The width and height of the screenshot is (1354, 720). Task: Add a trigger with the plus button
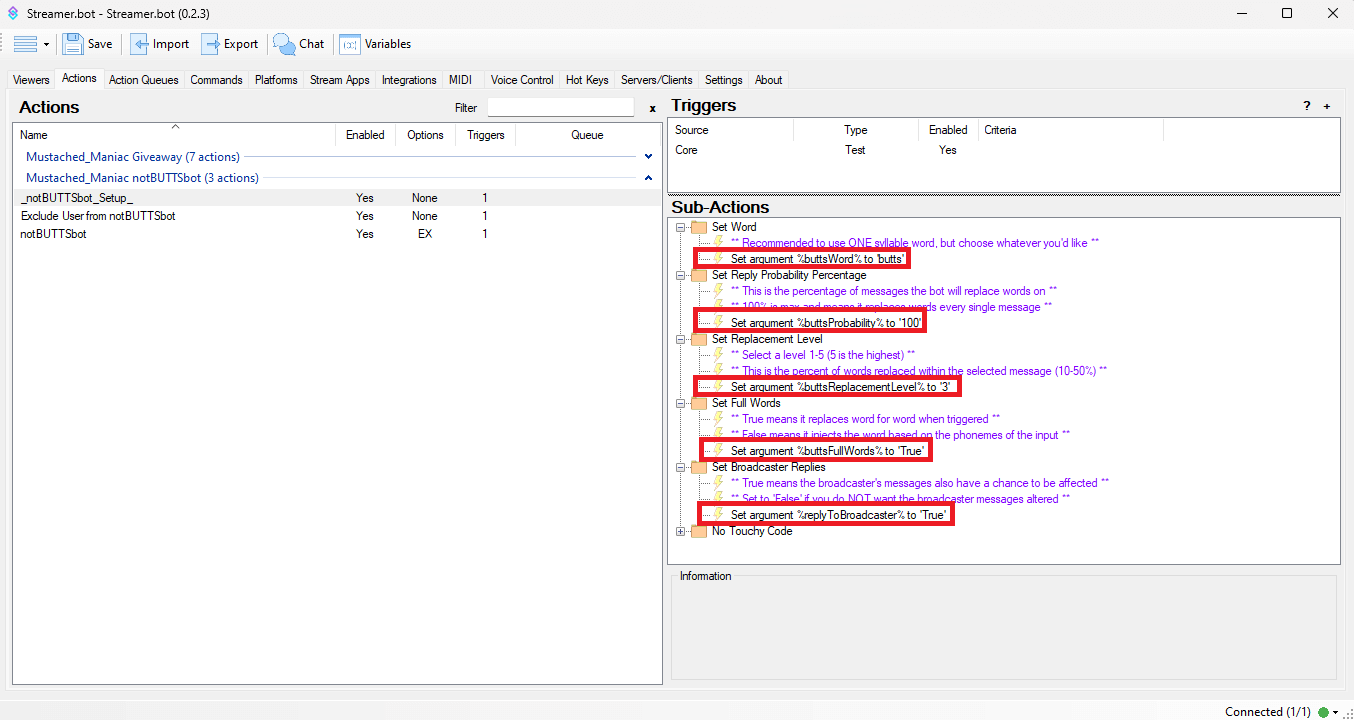pos(1327,106)
